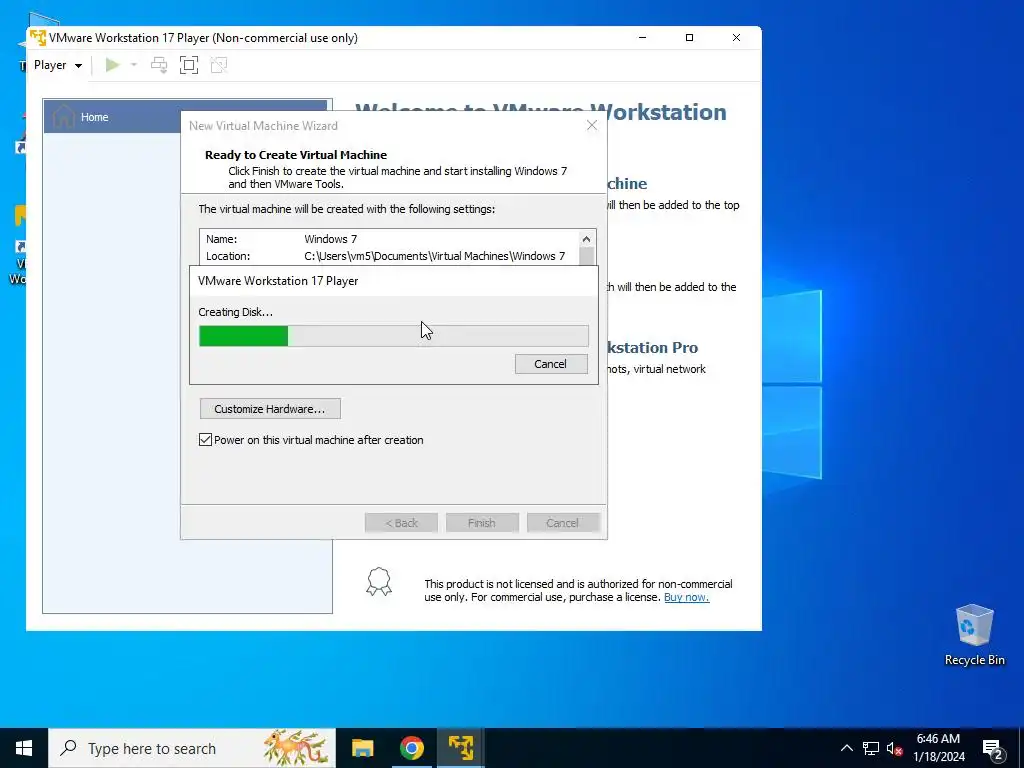1024x768 pixels.
Task: Open the network status tray icon
Action: pos(871,748)
